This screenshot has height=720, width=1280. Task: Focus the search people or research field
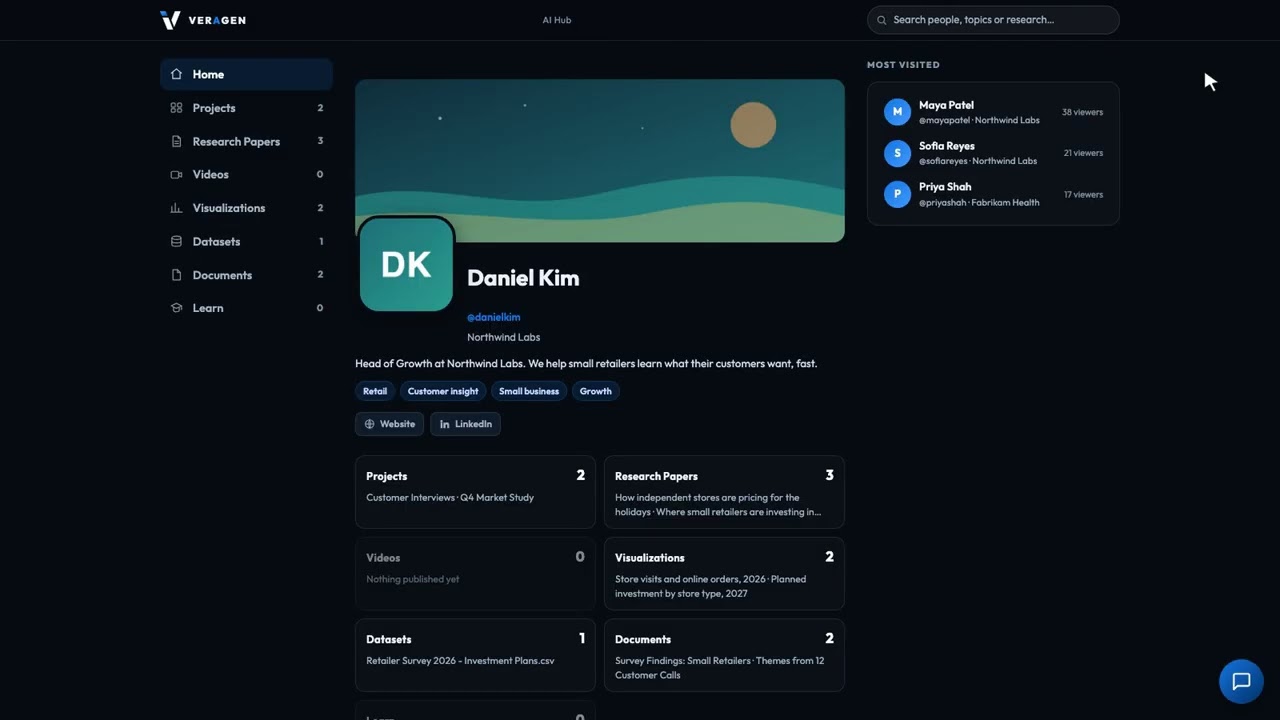[x=993, y=20]
